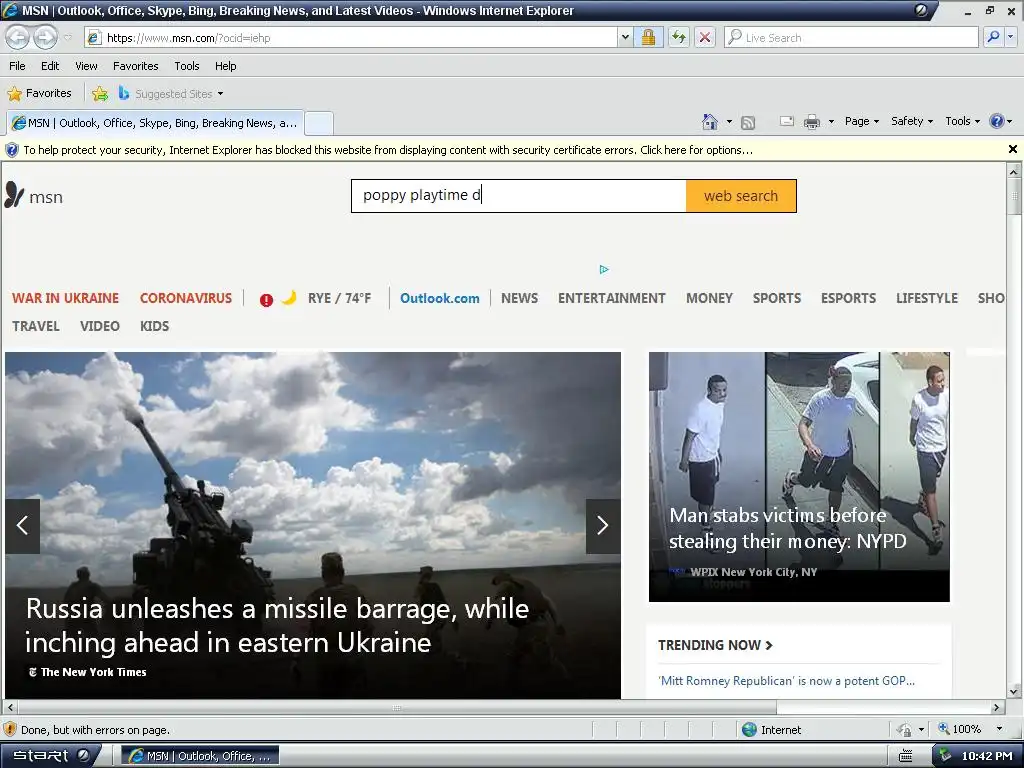Click the next slide arrow on carousel
The image size is (1024, 768).
click(x=603, y=526)
